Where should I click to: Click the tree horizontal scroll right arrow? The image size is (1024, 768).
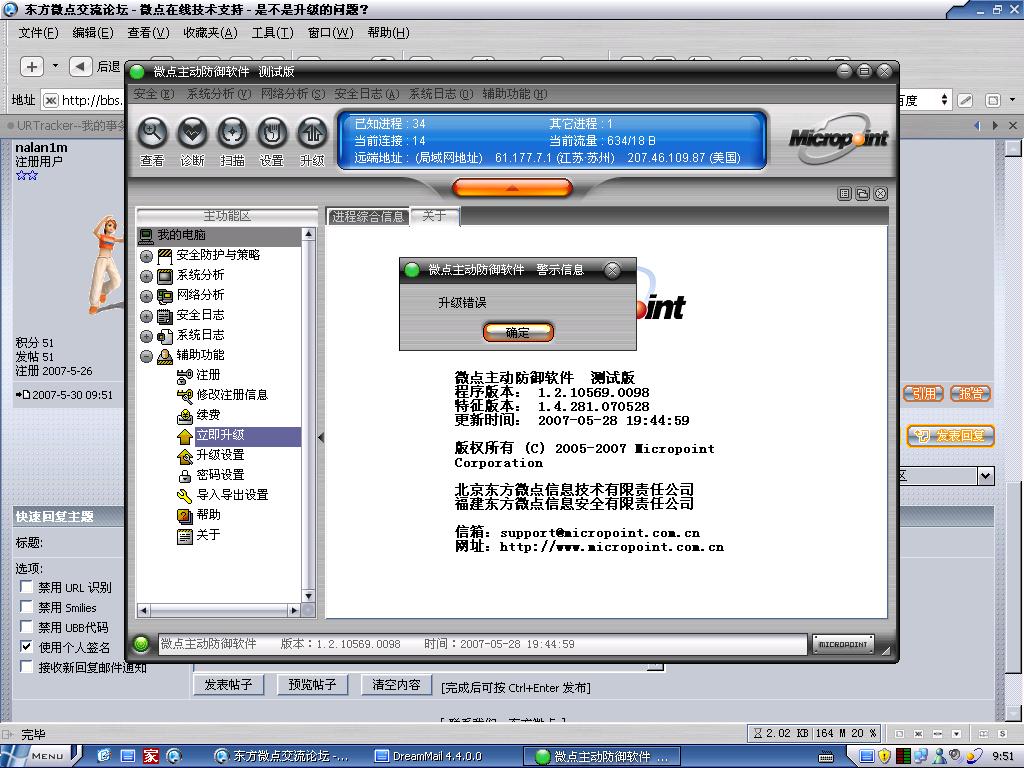coord(294,610)
